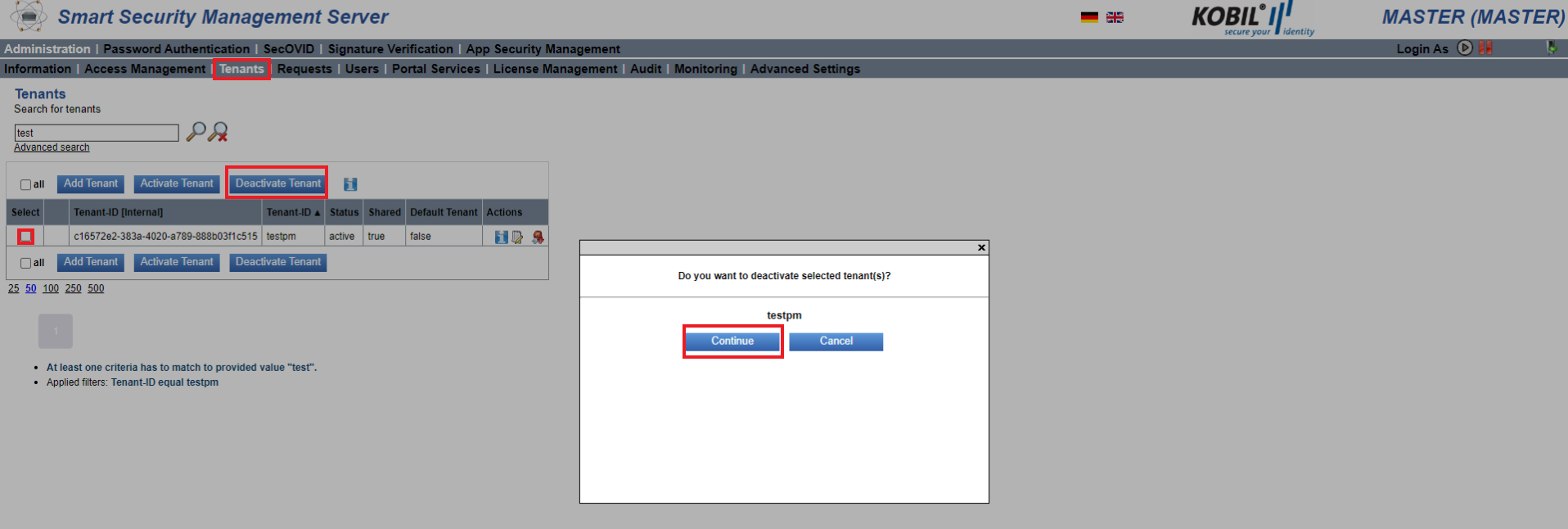Open the Administration menu
The width and height of the screenshot is (1568, 529).
(x=47, y=49)
